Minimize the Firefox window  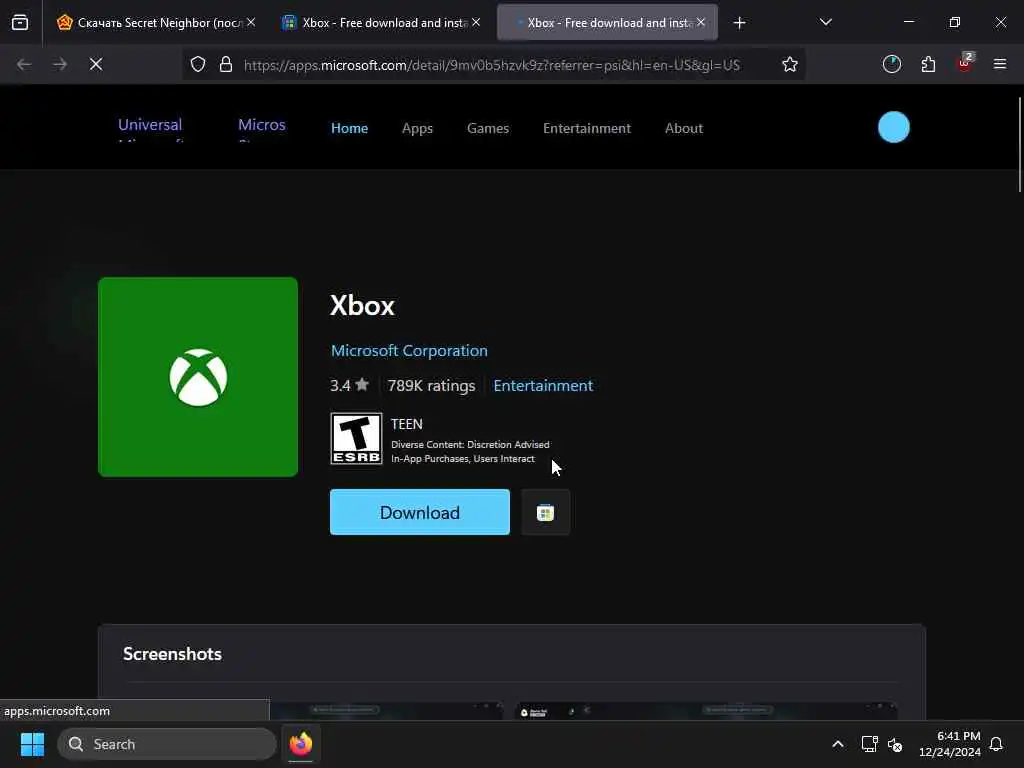(908, 22)
